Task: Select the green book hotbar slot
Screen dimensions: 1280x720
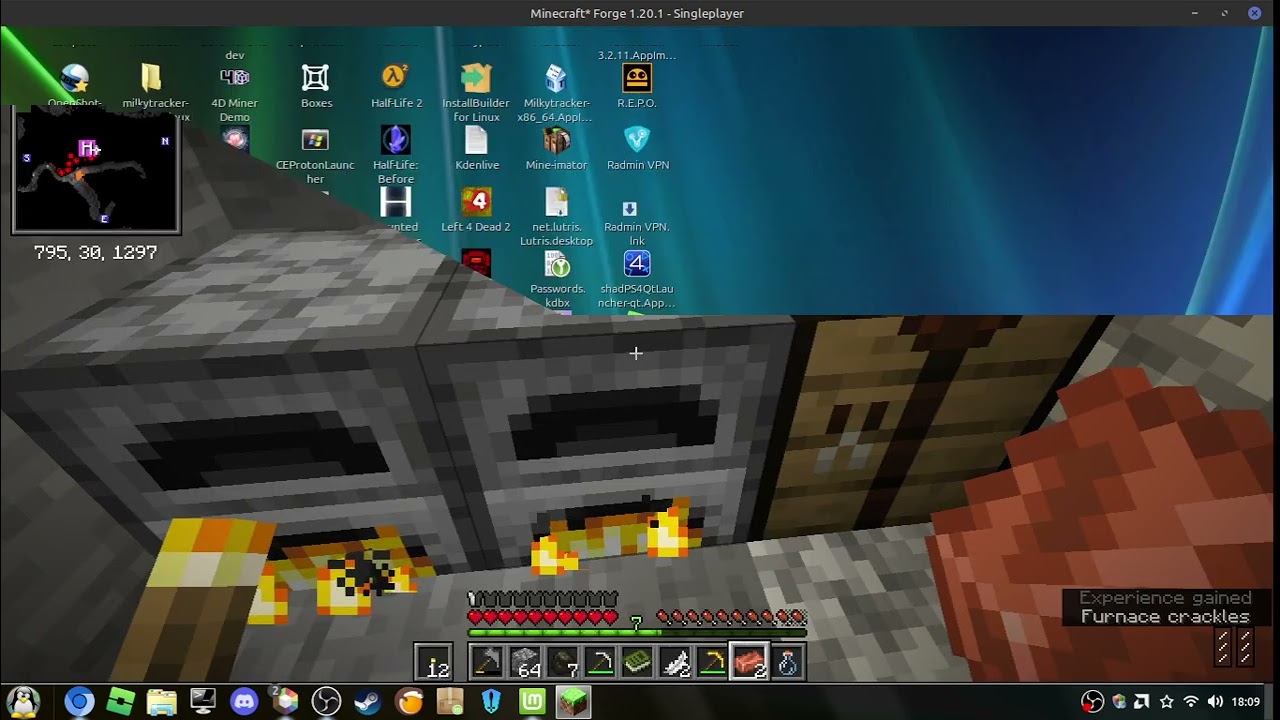Action: 637,662
